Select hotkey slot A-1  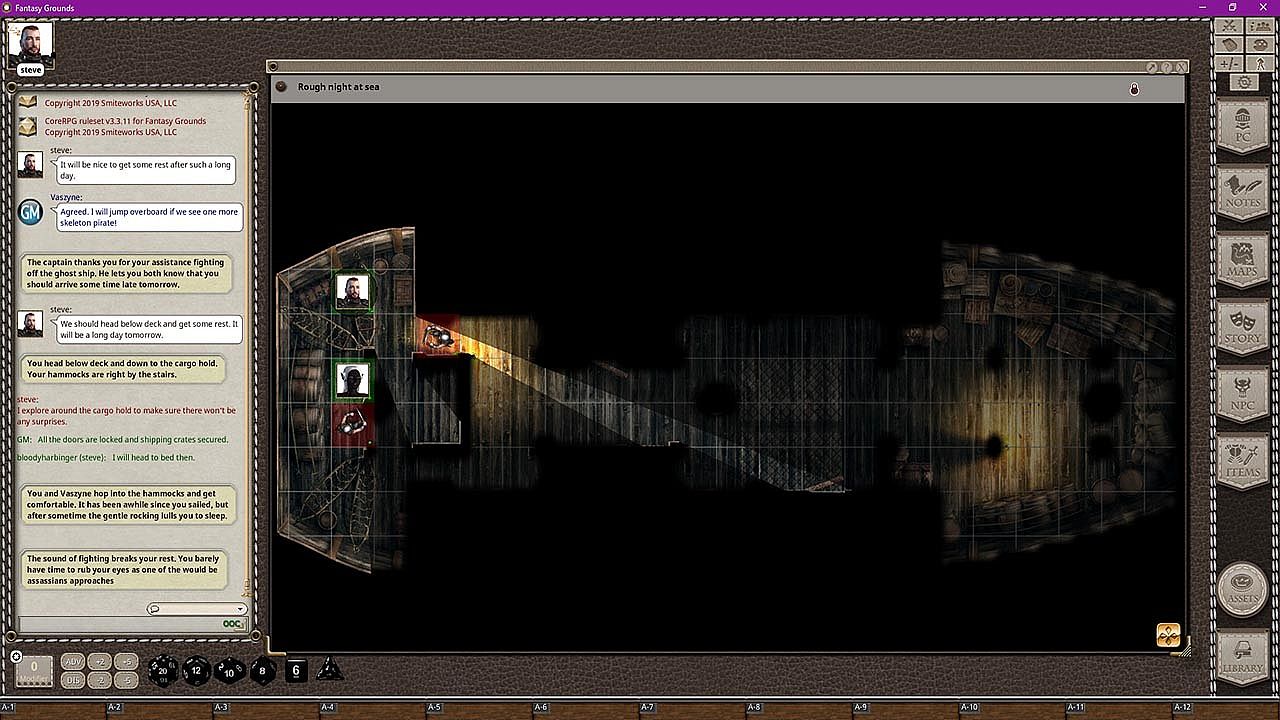click(x=53, y=710)
